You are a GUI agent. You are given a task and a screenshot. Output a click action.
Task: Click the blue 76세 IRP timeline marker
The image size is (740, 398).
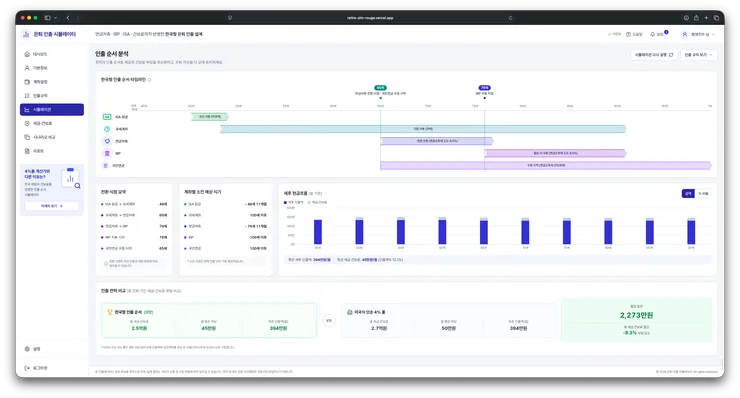(484, 88)
